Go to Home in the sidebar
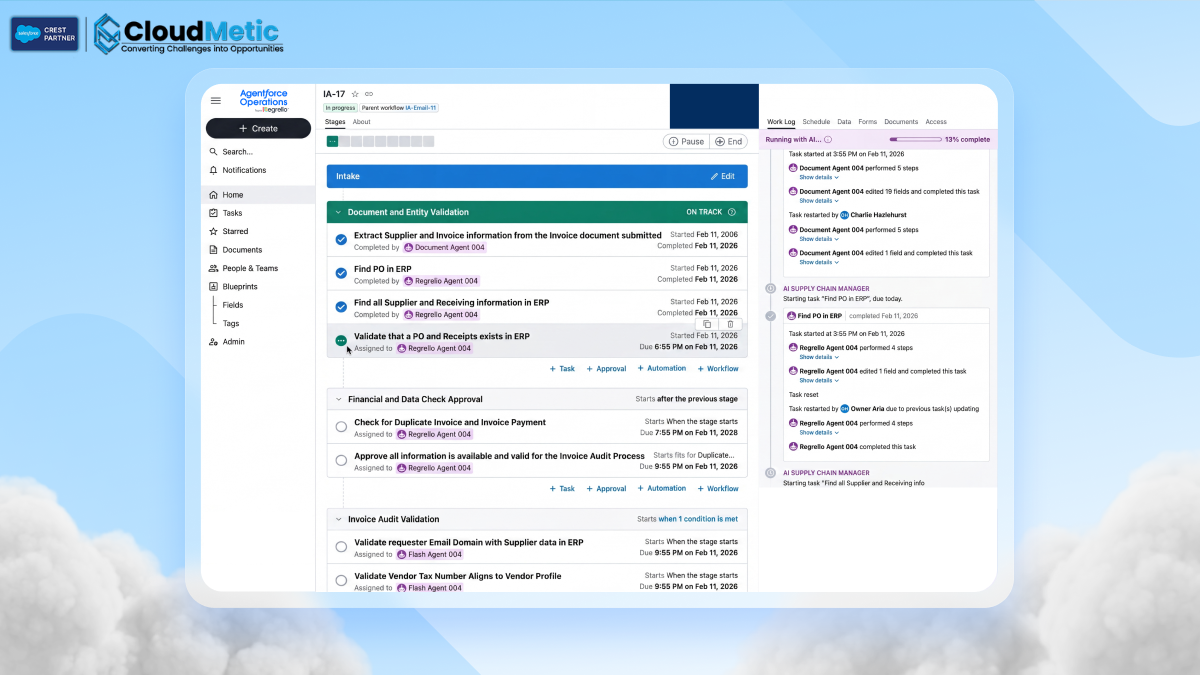Screen dimensions: 1200x675 tap(258, 195)
